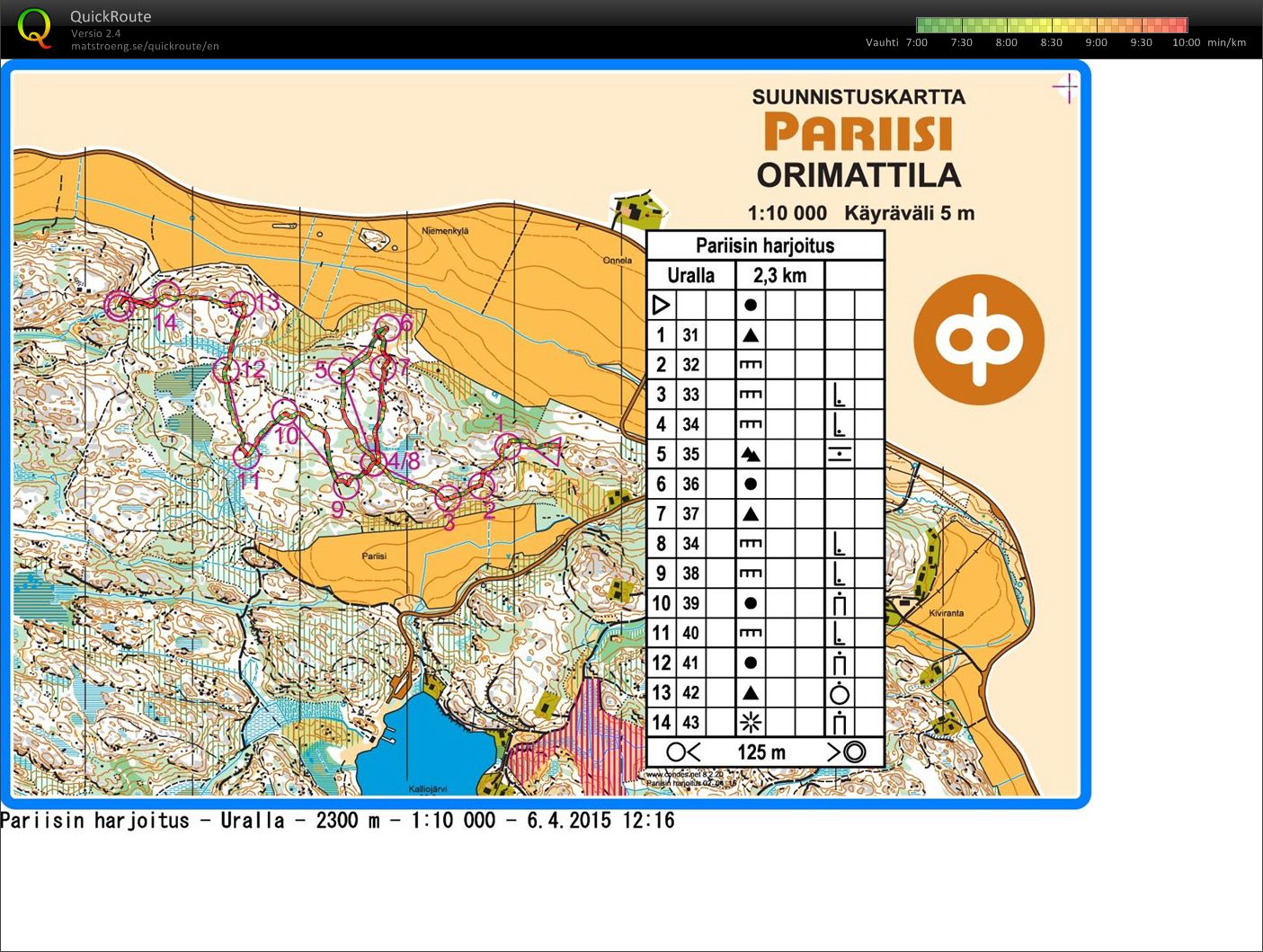The width and height of the screenshot is (1263, 952).
Task: Click the crosshair marker in the map's top-right corner
Action: [1065, 86]
